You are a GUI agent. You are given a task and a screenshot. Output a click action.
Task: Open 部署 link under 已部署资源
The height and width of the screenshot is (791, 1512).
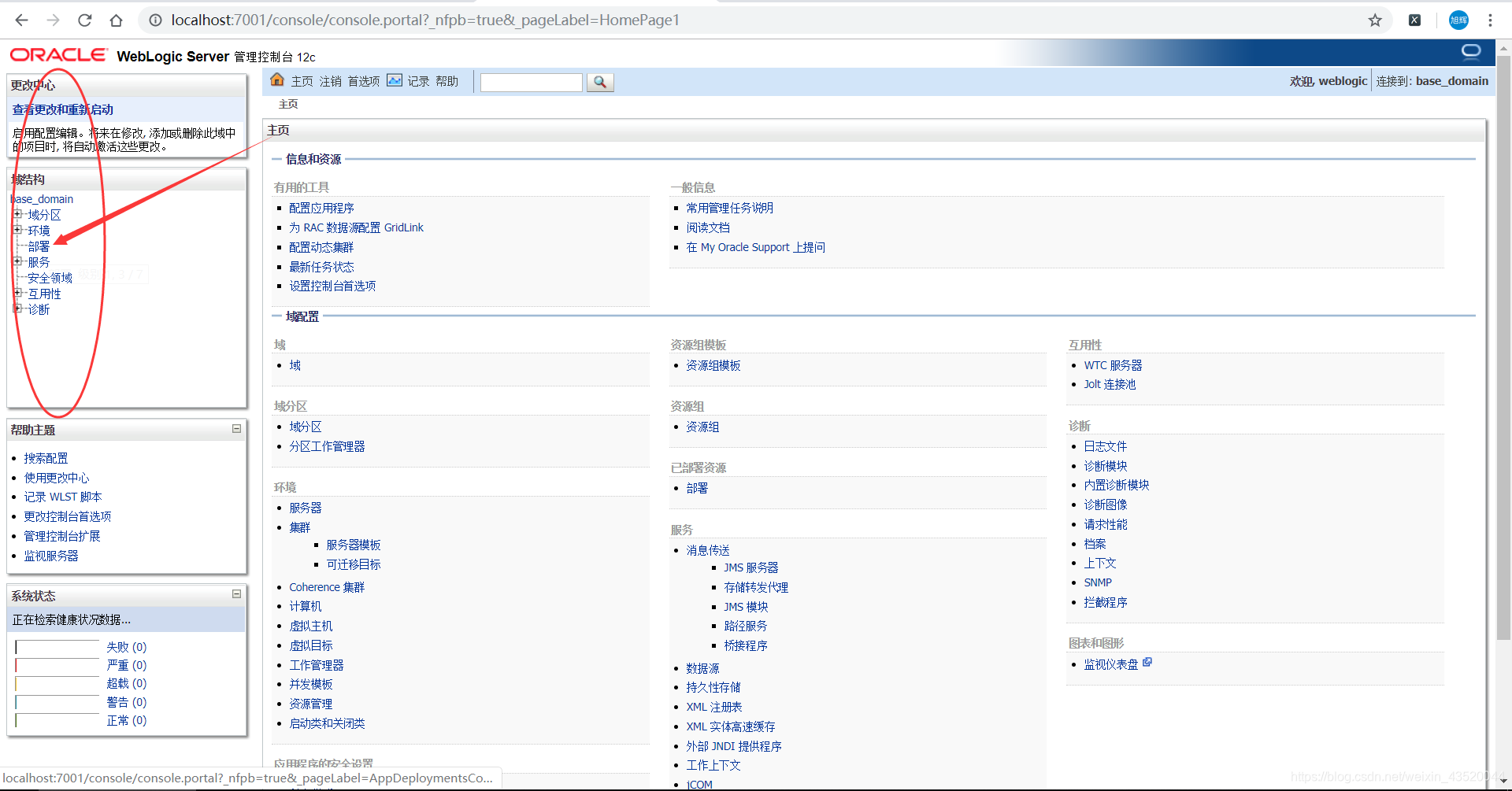pos(697,488)
